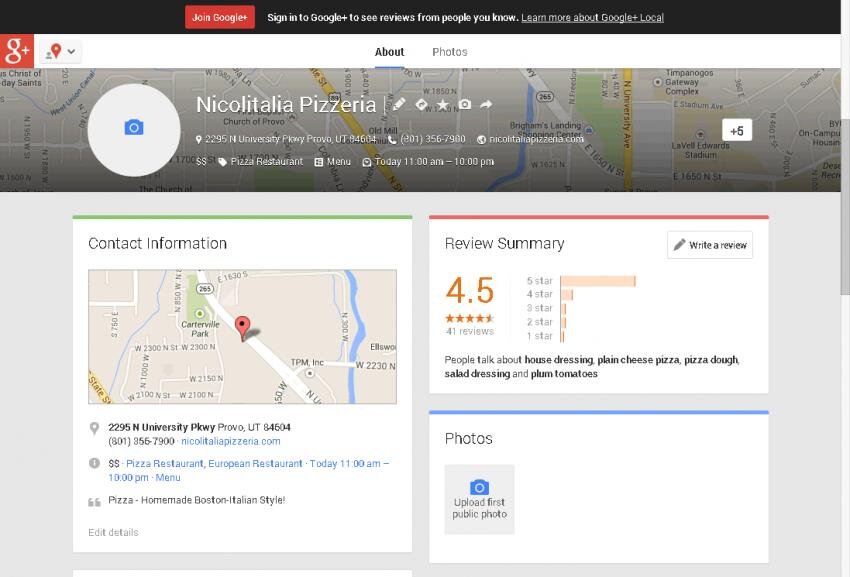This screenshot has height=577, width=850.
Task: Click the Carterville Park marker on the map
Action: point(199,313)
